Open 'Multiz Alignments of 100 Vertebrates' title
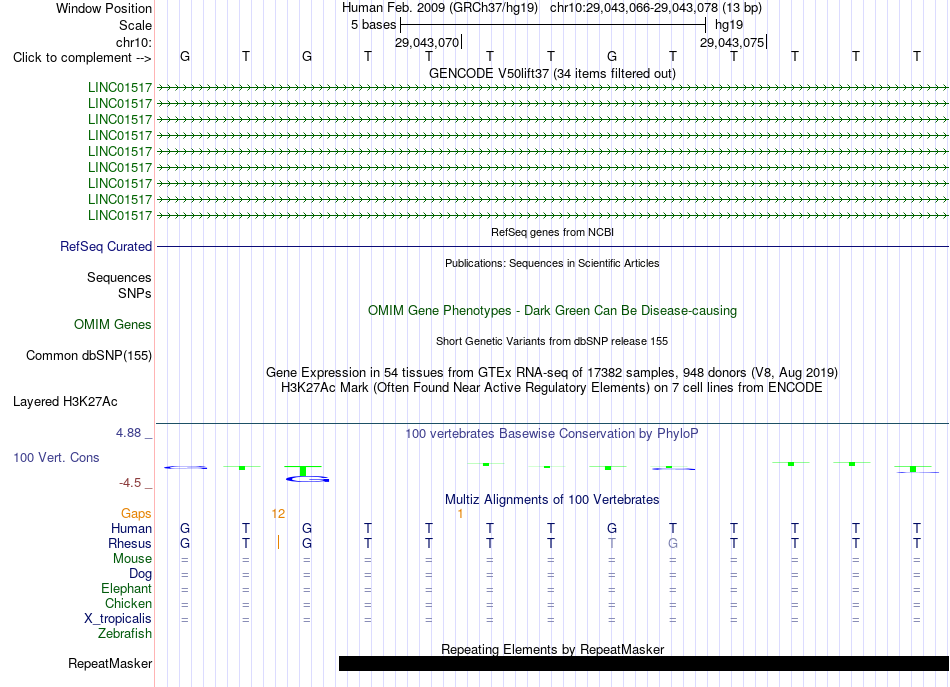 552,500
